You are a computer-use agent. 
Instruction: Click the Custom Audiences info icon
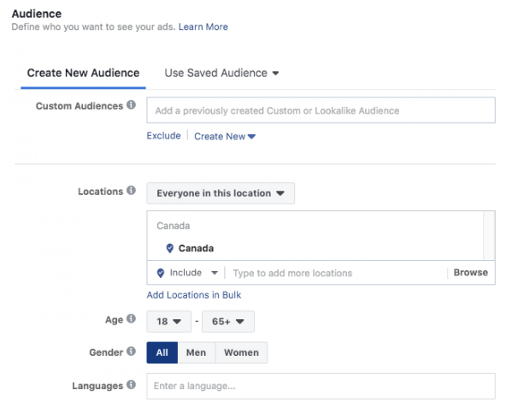point(131,105)
